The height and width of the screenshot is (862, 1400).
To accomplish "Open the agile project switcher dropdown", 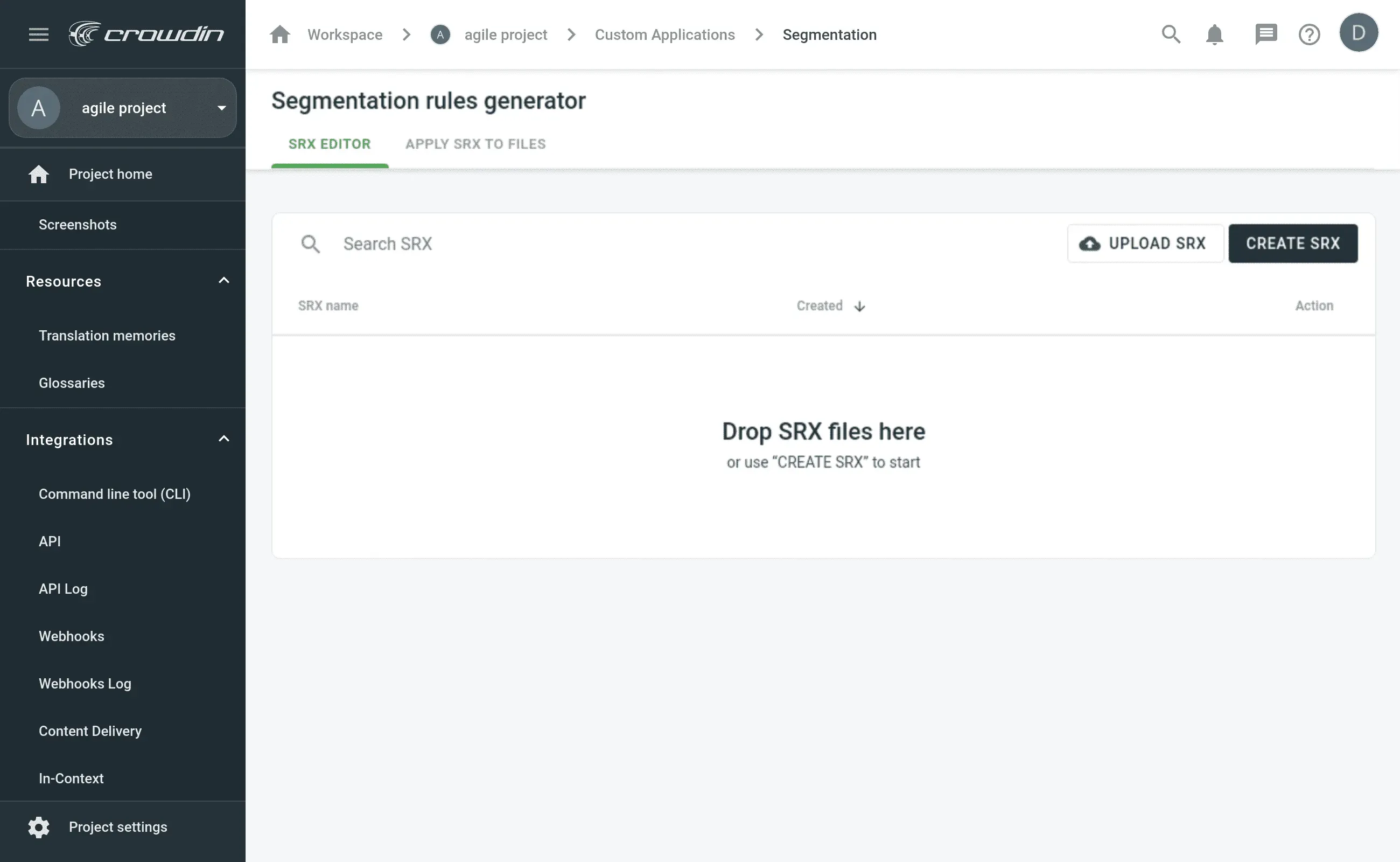I will click(x=222, y=108).
